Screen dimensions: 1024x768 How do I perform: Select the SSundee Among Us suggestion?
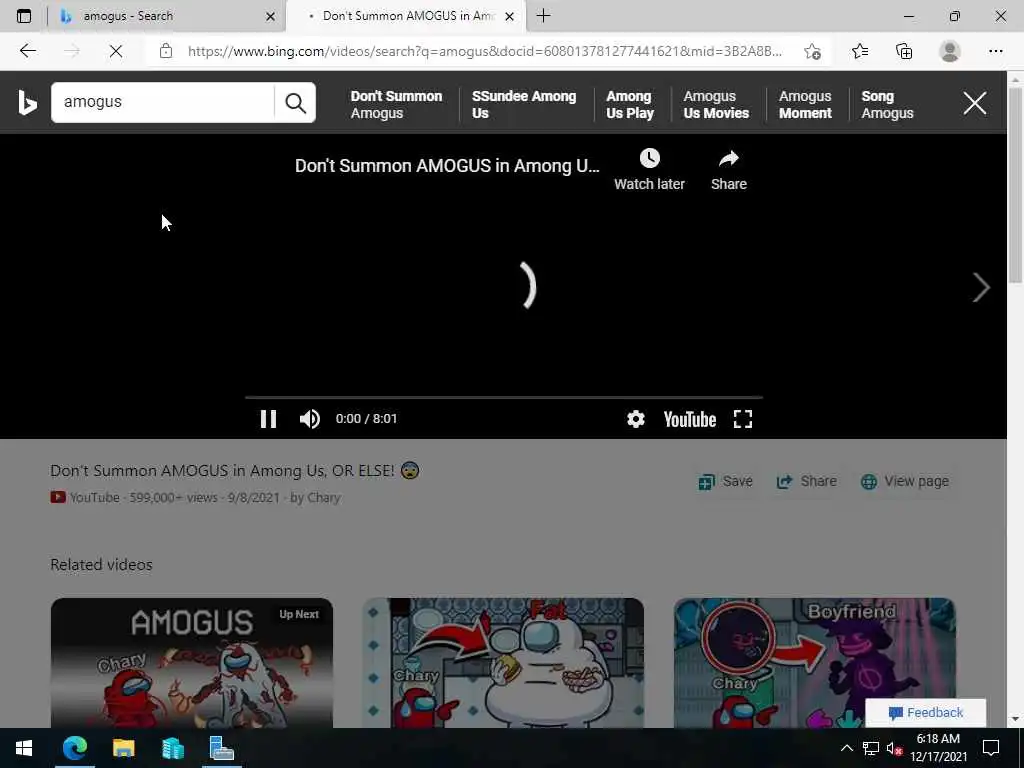click(524, 104)
